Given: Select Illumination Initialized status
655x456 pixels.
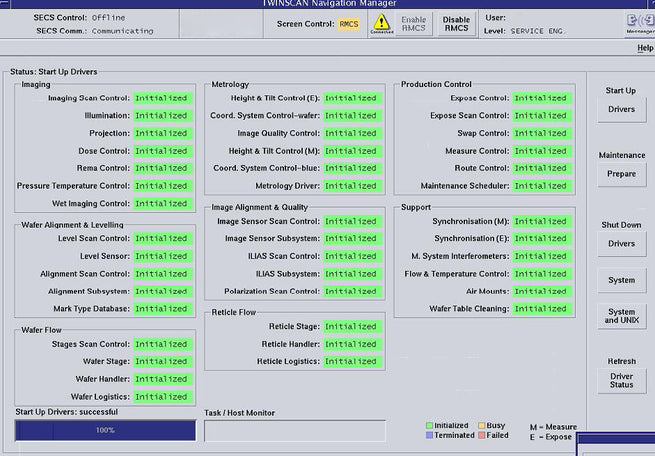Looking at the screenshot, I should click(x=162, y=116).
